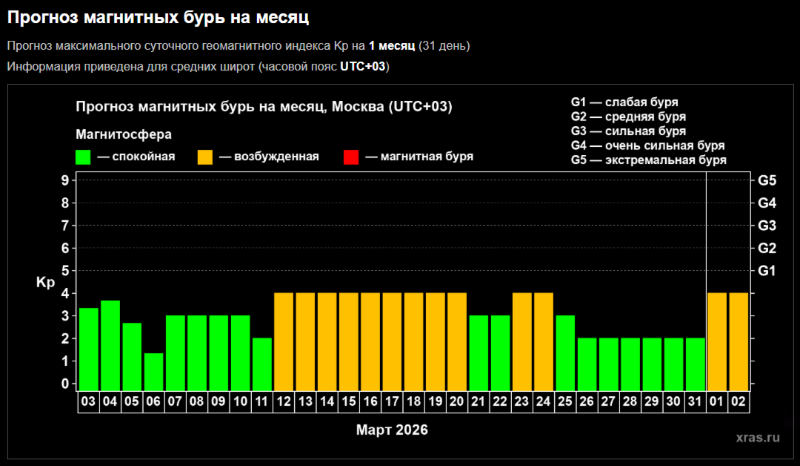Select the orange bar for day 20
Image resolution: width=800 pixels, height=466 pixels.
pos(457,341)
